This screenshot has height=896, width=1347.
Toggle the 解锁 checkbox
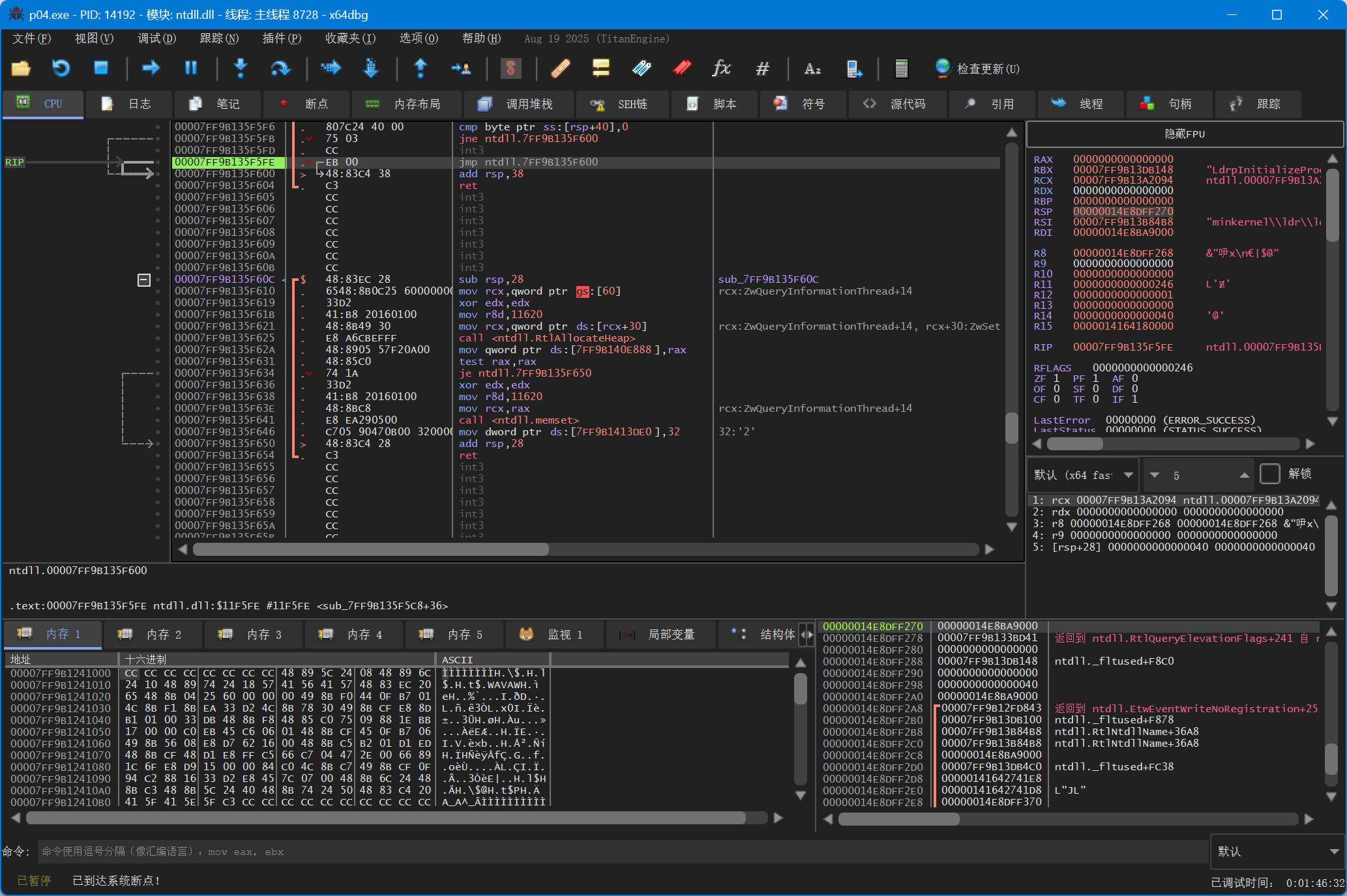[x=1269, y=474]
